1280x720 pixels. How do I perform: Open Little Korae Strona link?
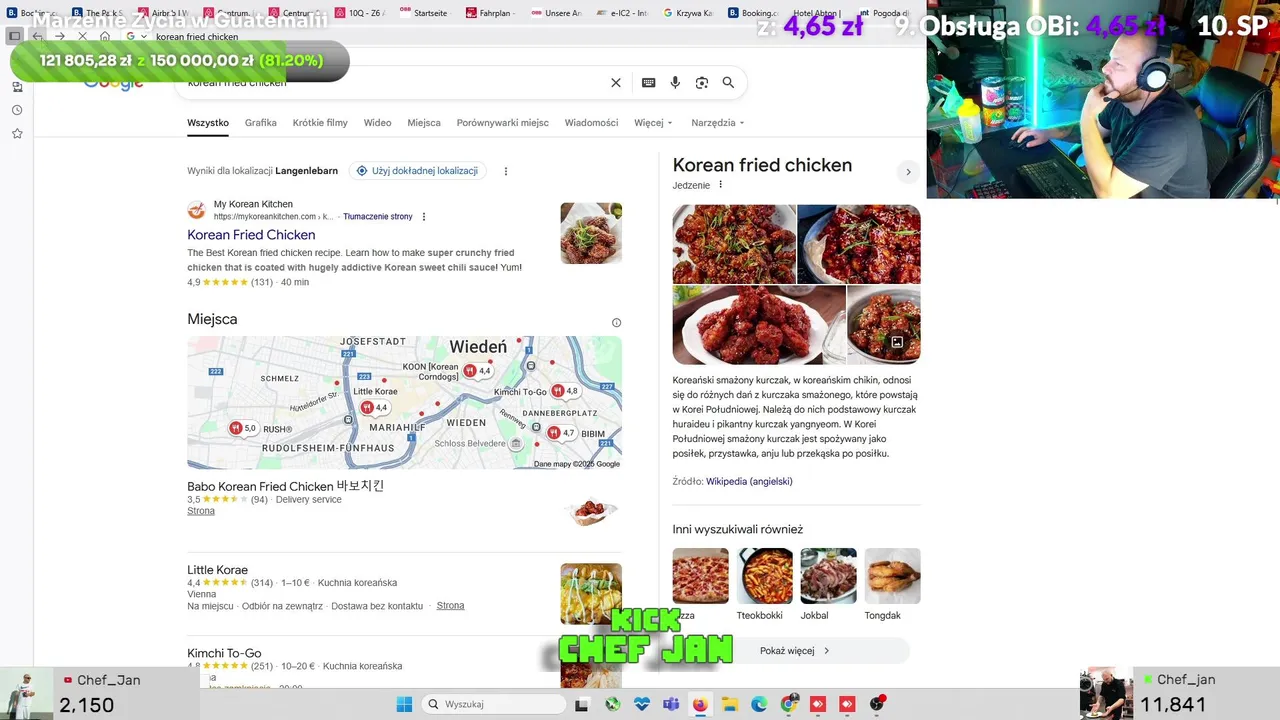450,606
